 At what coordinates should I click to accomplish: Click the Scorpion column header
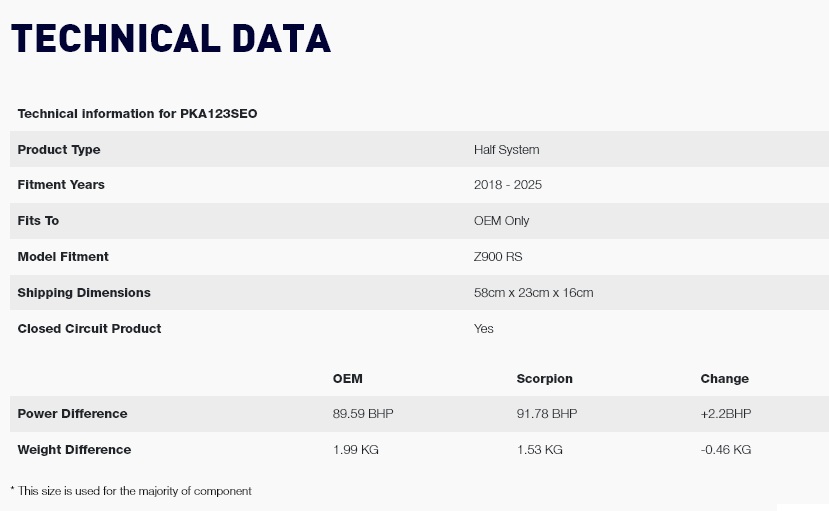coord(545,378)
